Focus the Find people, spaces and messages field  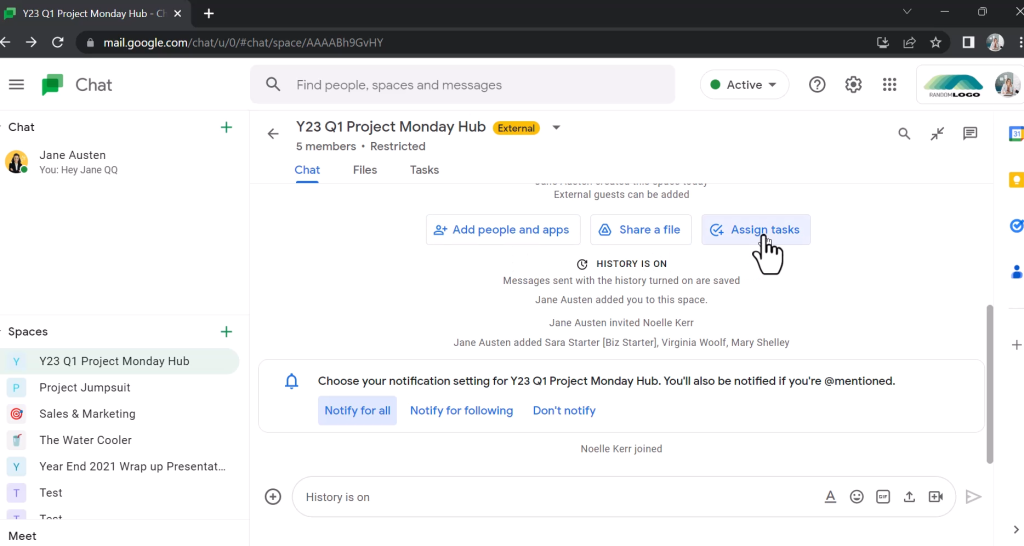[x=462, y=85]
